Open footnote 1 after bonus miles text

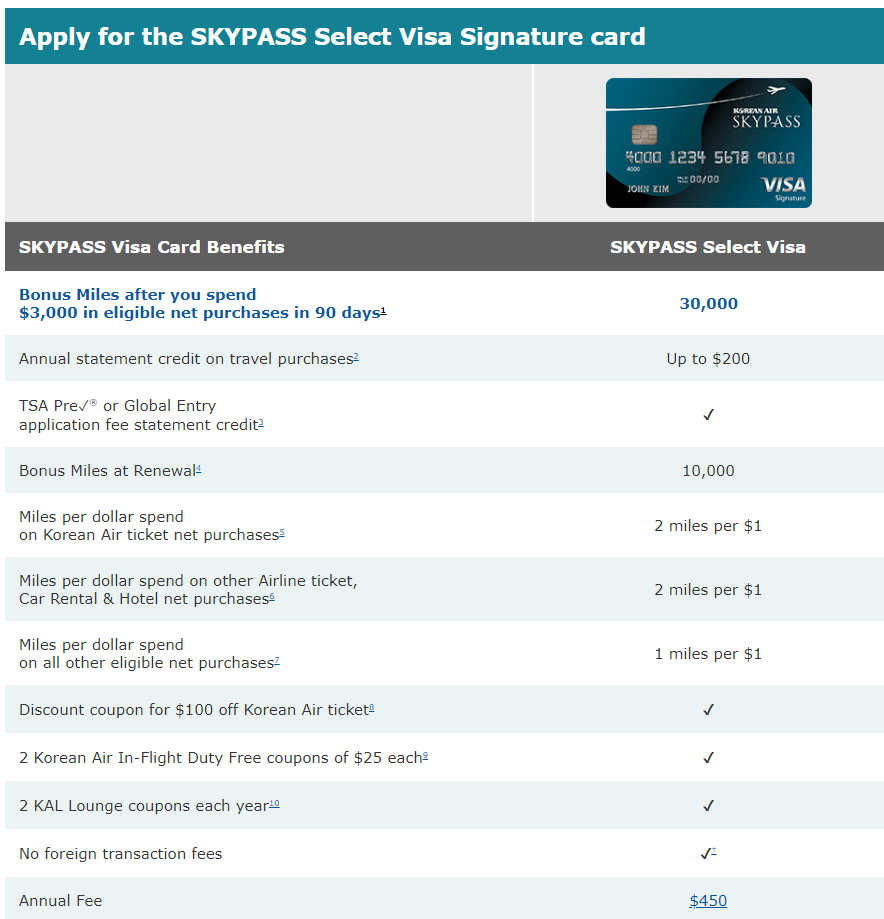coord(383,311)
